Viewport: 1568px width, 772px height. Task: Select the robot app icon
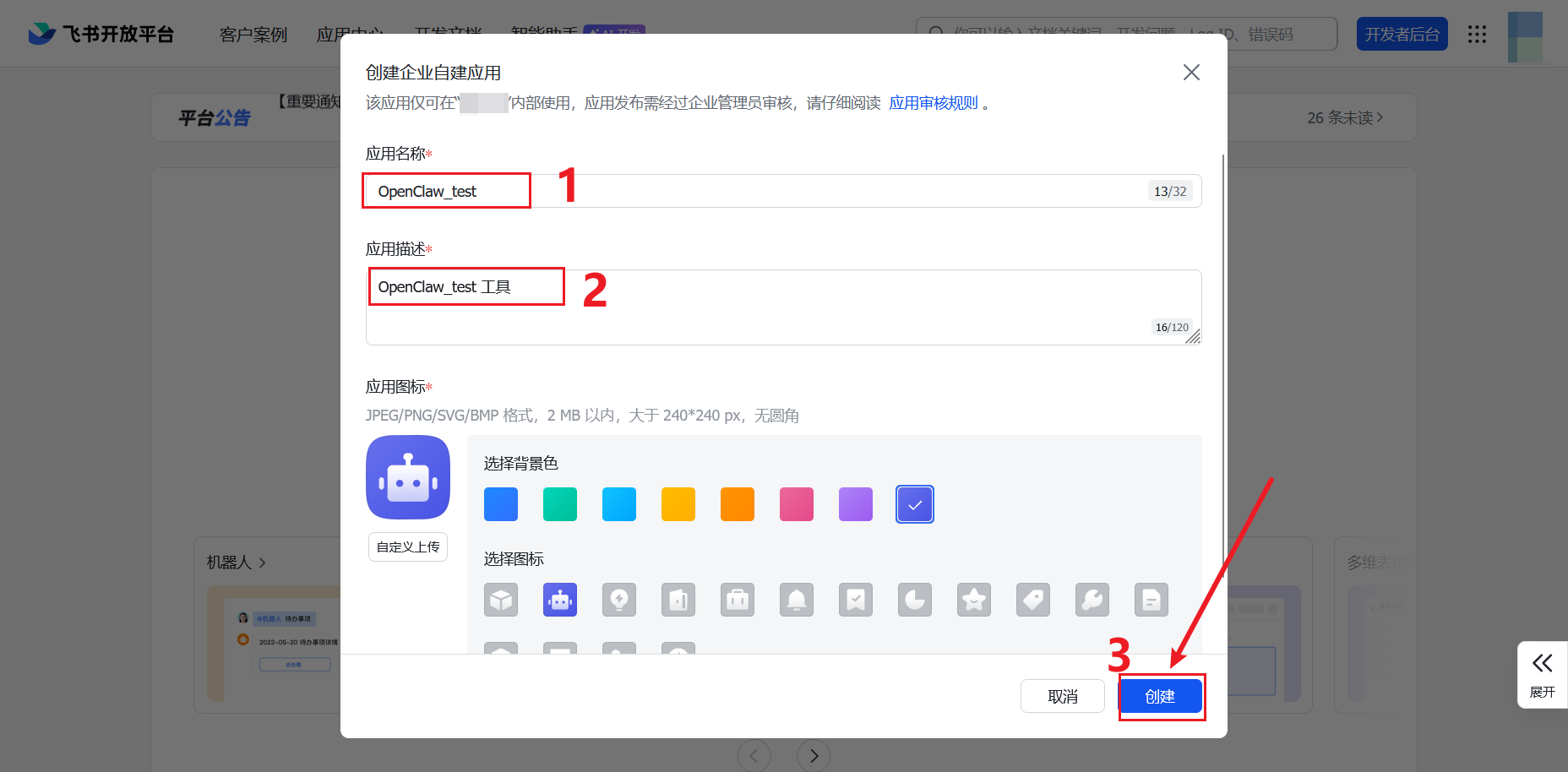(560, 600)
